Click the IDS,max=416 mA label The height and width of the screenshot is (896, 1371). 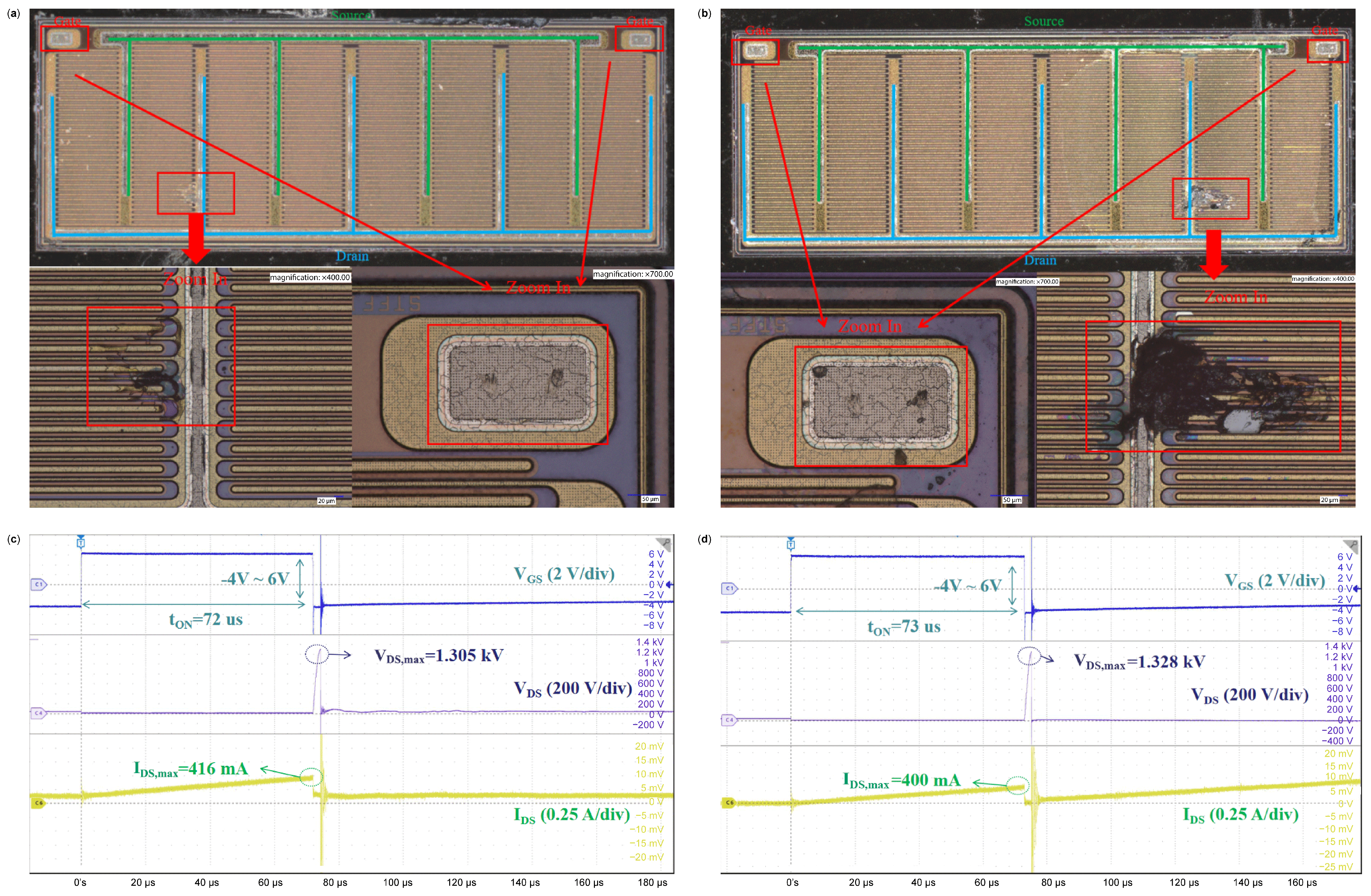tap(191, 769)
